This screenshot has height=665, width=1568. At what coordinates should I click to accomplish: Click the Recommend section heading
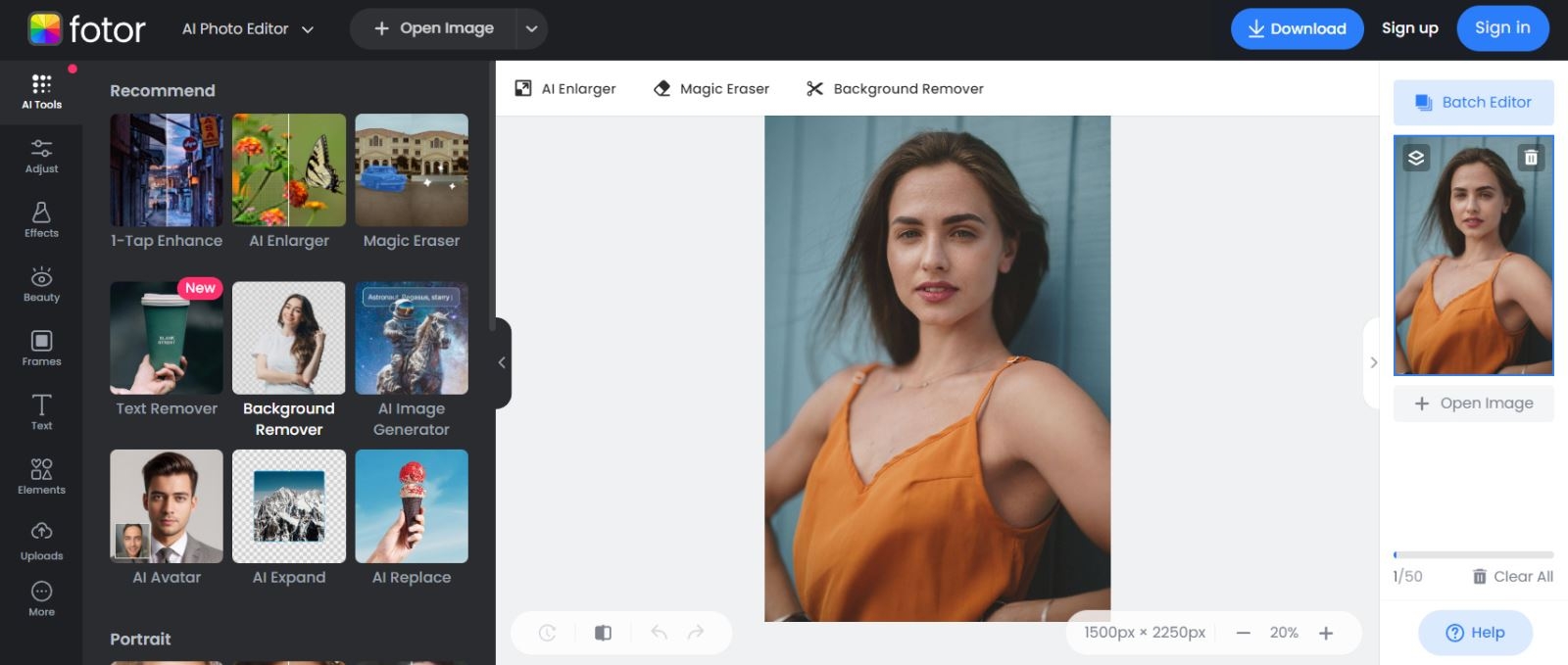[162, 90]
